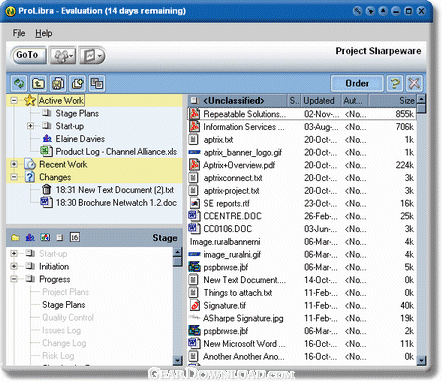This screenshot has height=382, width=442.
Task: Select 18:30 Brochure Netwatch 1.2.doc
Action: click(x=116, y=203)
